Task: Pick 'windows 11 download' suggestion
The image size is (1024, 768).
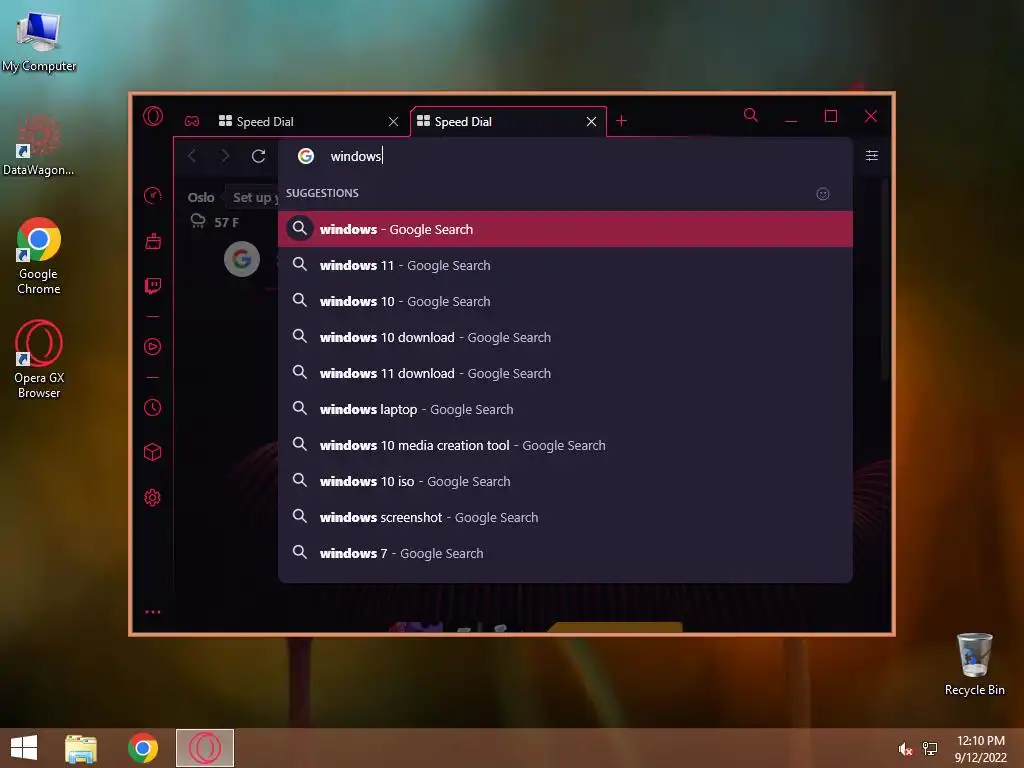Action: click(566, 373)
